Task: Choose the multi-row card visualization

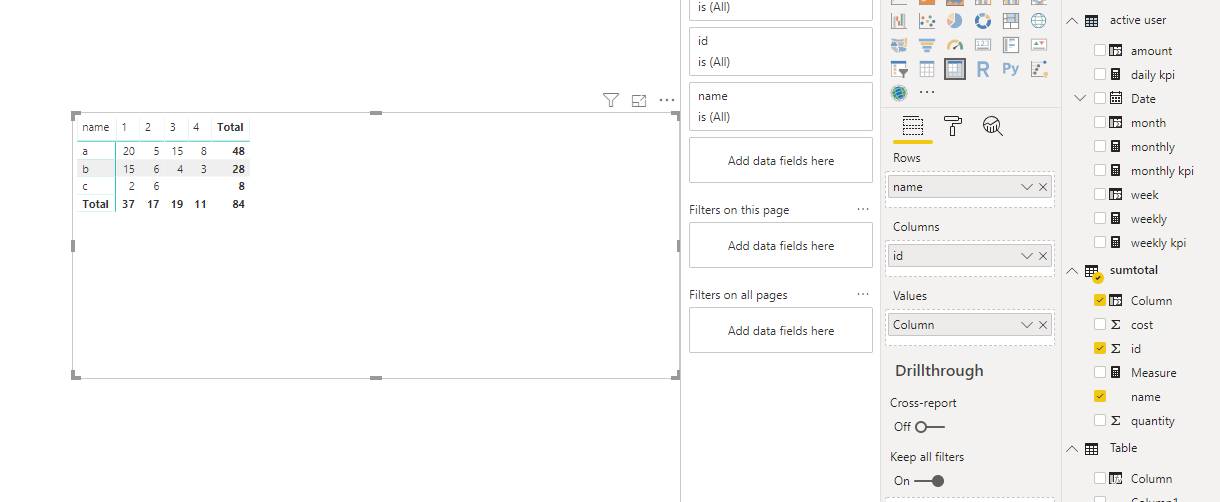Action: click(1011, 44)
